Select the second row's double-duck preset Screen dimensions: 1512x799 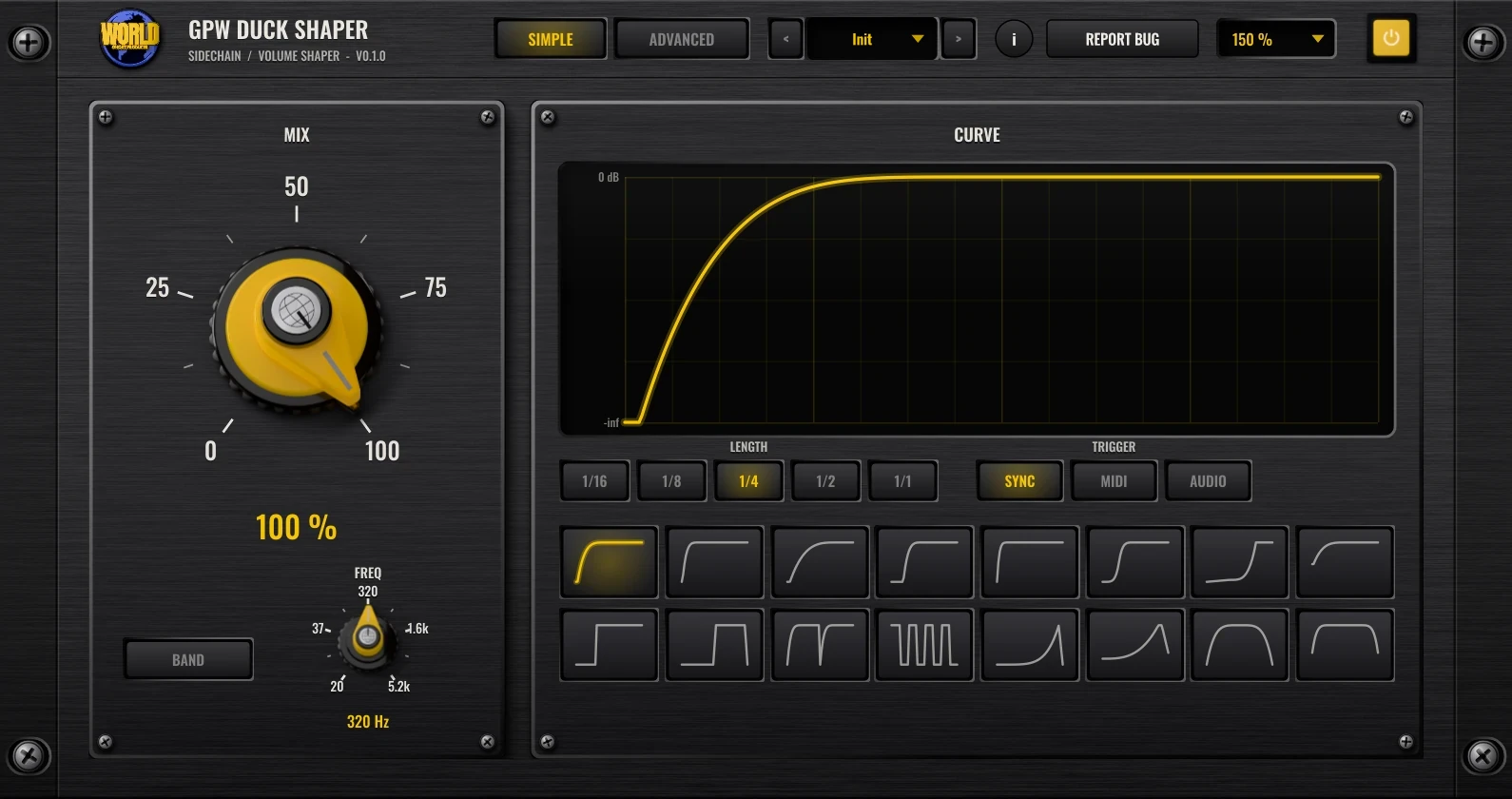[x=820, y=645]
